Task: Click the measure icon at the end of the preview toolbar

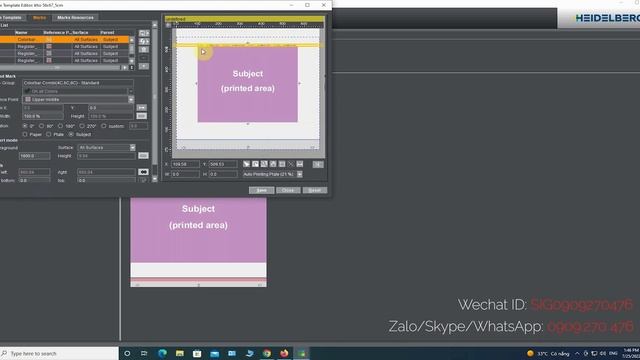Action: click(x=300, y=164)
